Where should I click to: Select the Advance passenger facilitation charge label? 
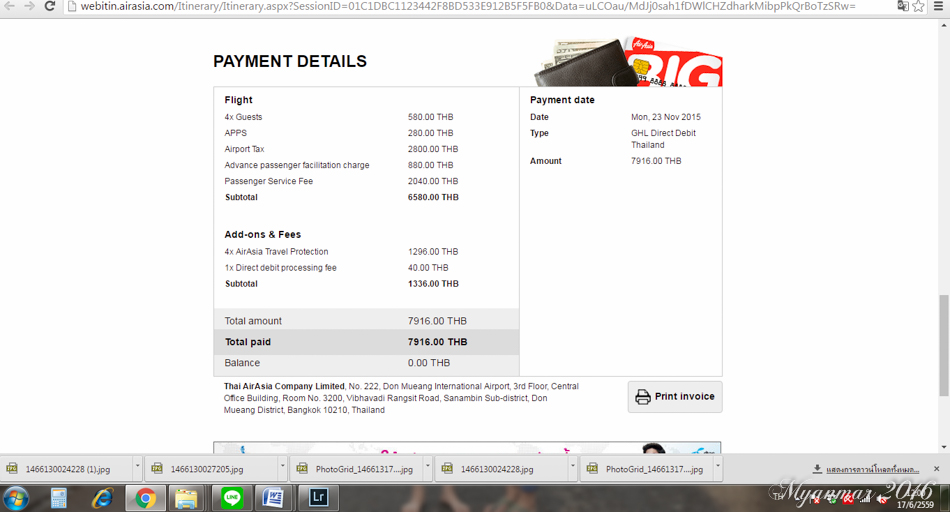(x=297, y=165)
